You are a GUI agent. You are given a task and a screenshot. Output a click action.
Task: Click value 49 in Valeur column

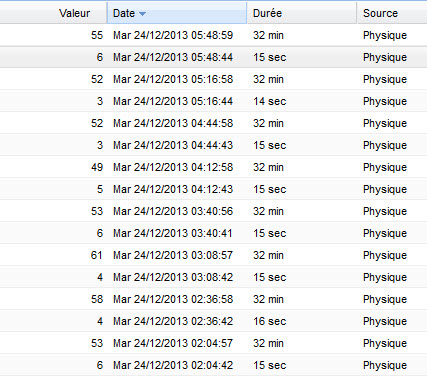(97, 167)
